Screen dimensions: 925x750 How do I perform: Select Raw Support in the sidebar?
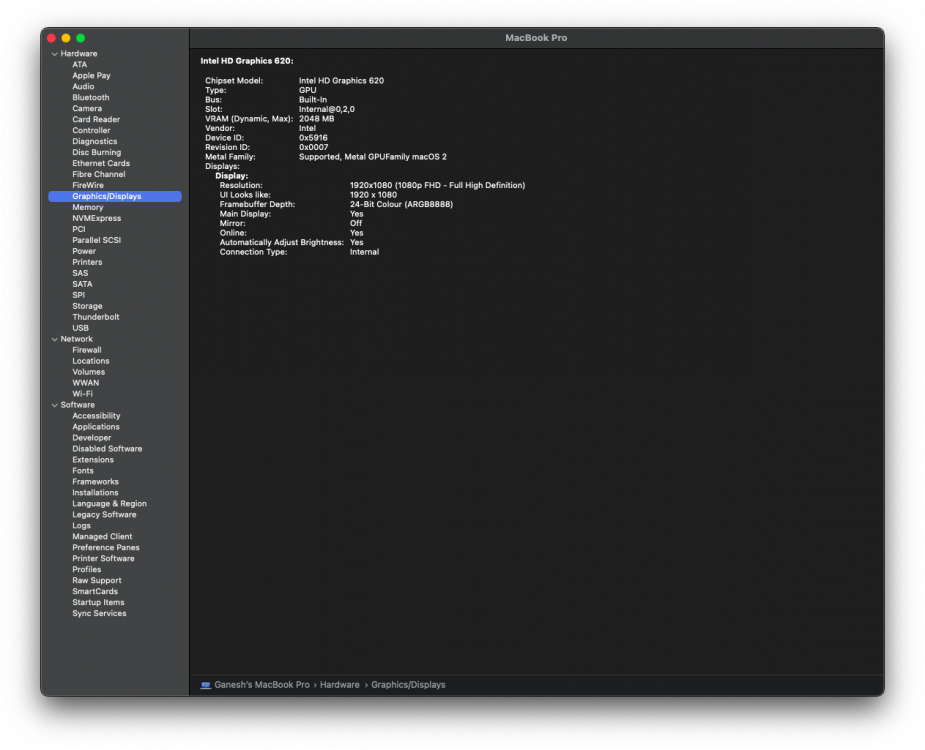(x=97, y=581)
